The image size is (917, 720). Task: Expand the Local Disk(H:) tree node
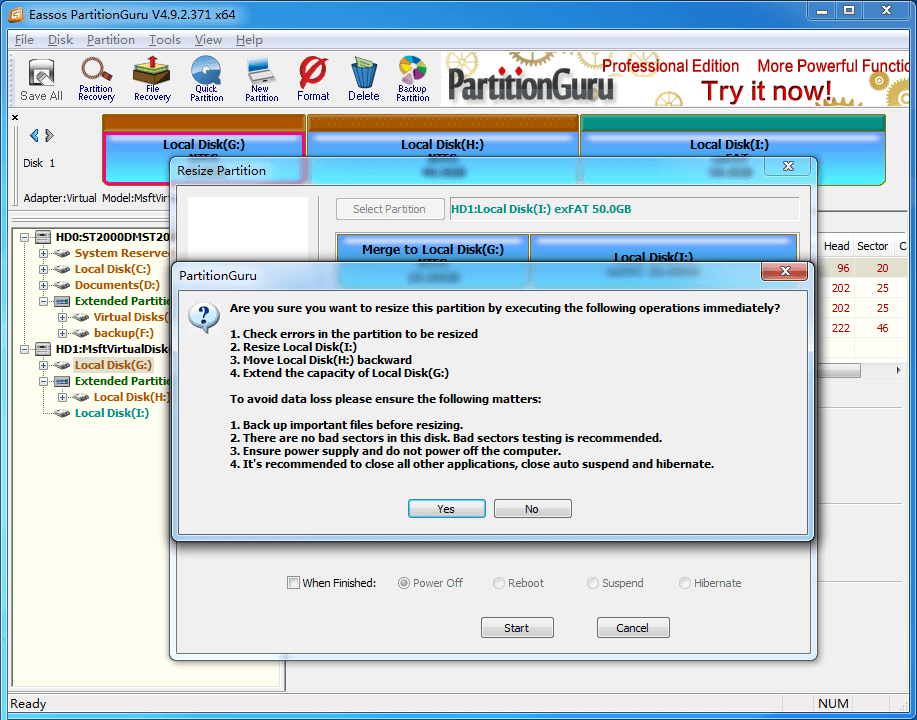[x=62, y=397]
